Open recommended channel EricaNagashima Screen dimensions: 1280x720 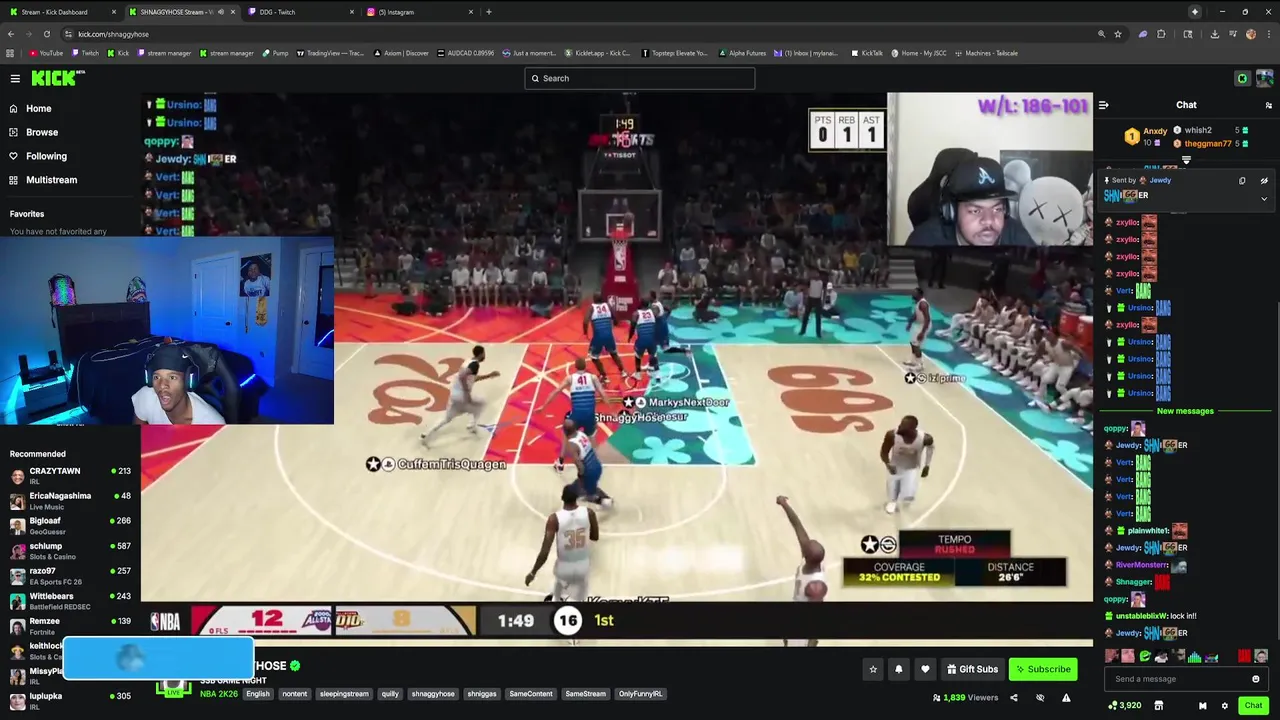click(70, 500)
